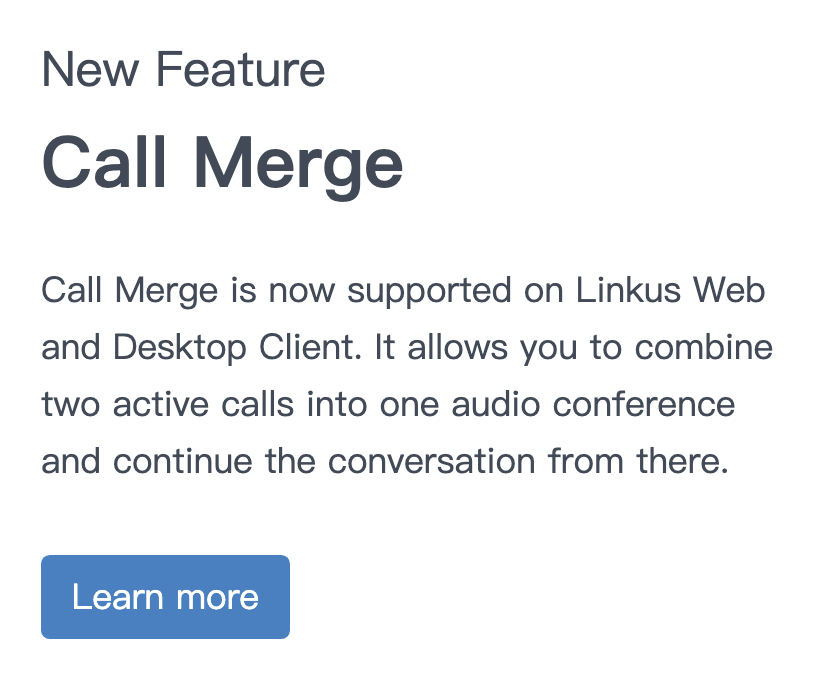818x698 pixels.
Task: Click "Call Merge" at the paragraph start
Action: (129, 292)
